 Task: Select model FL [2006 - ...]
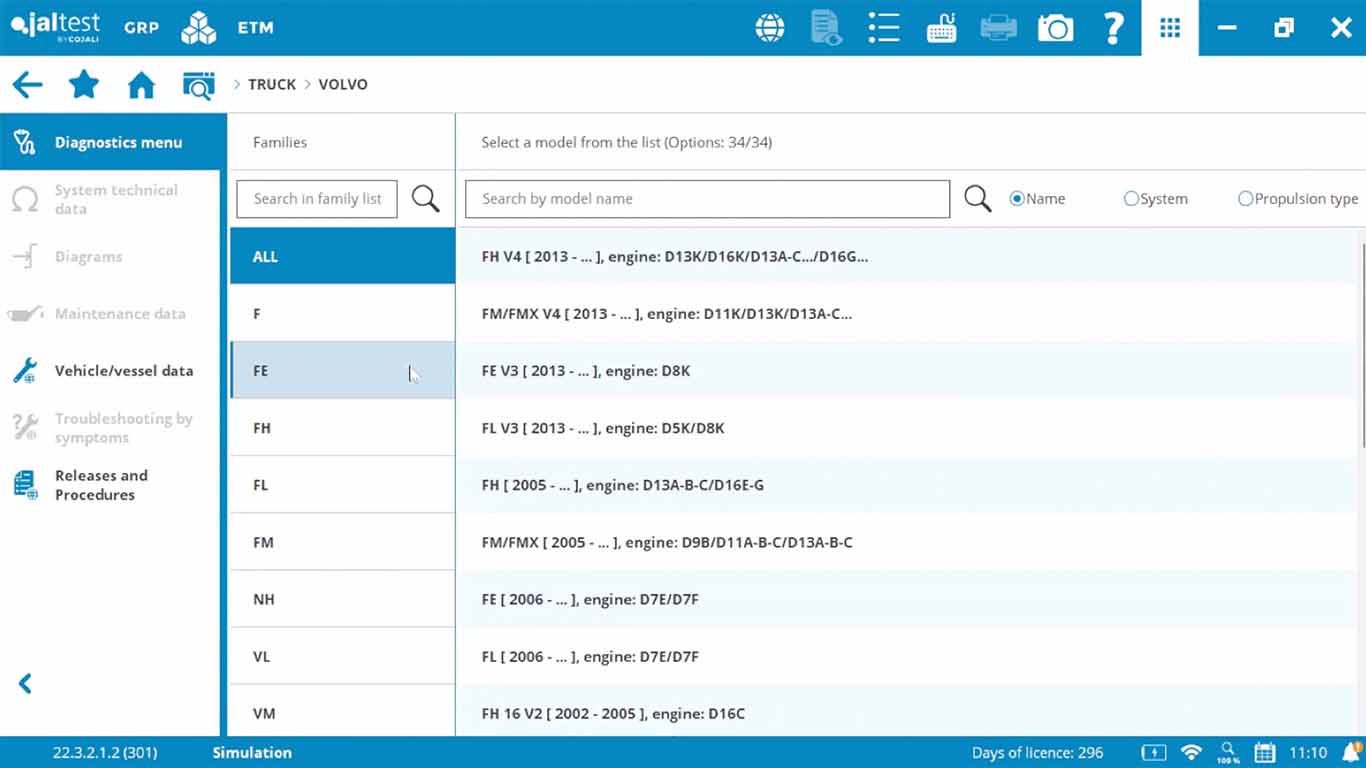908,656
